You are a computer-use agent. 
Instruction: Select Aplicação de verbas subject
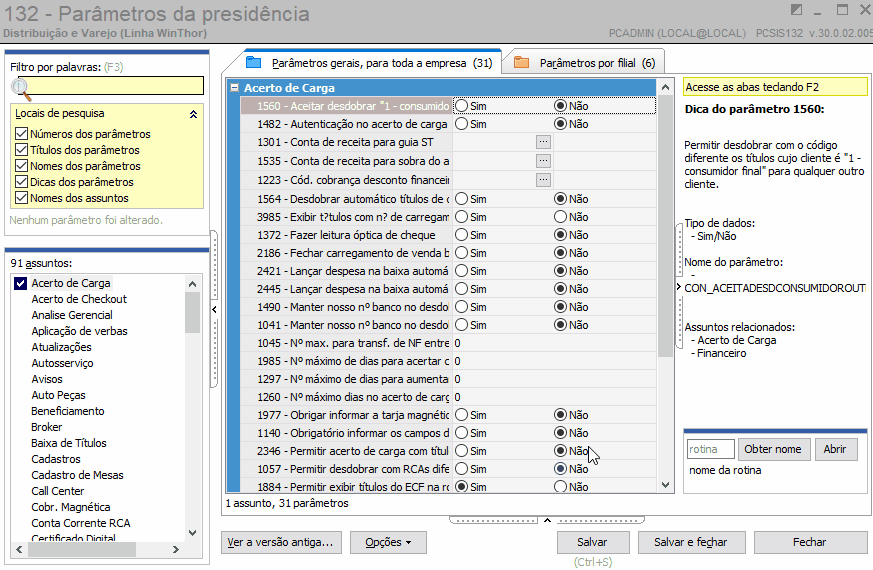(79, 331)
